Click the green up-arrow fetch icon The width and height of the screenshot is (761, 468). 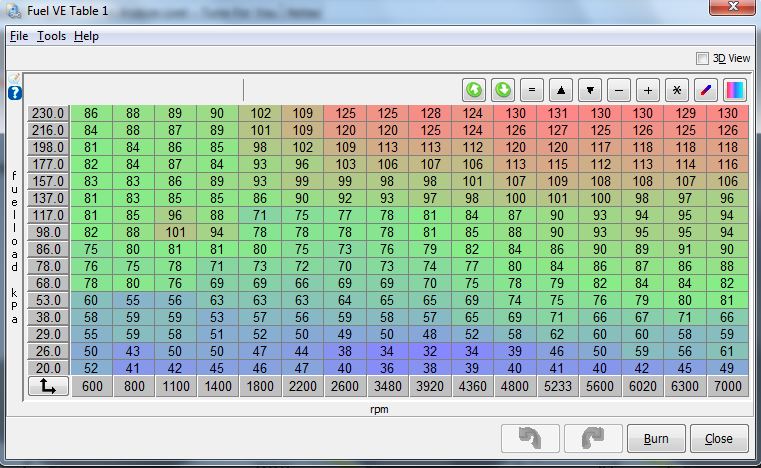pos(474,90)
